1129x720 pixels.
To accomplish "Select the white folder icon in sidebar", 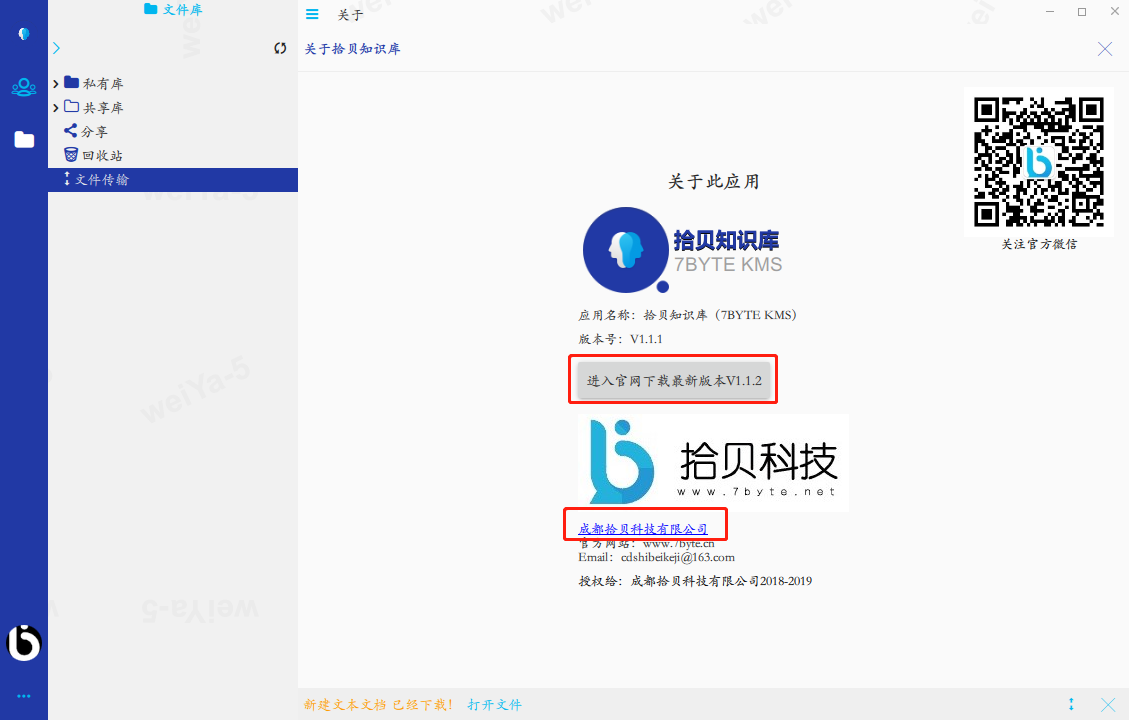I will click(24, 139).
